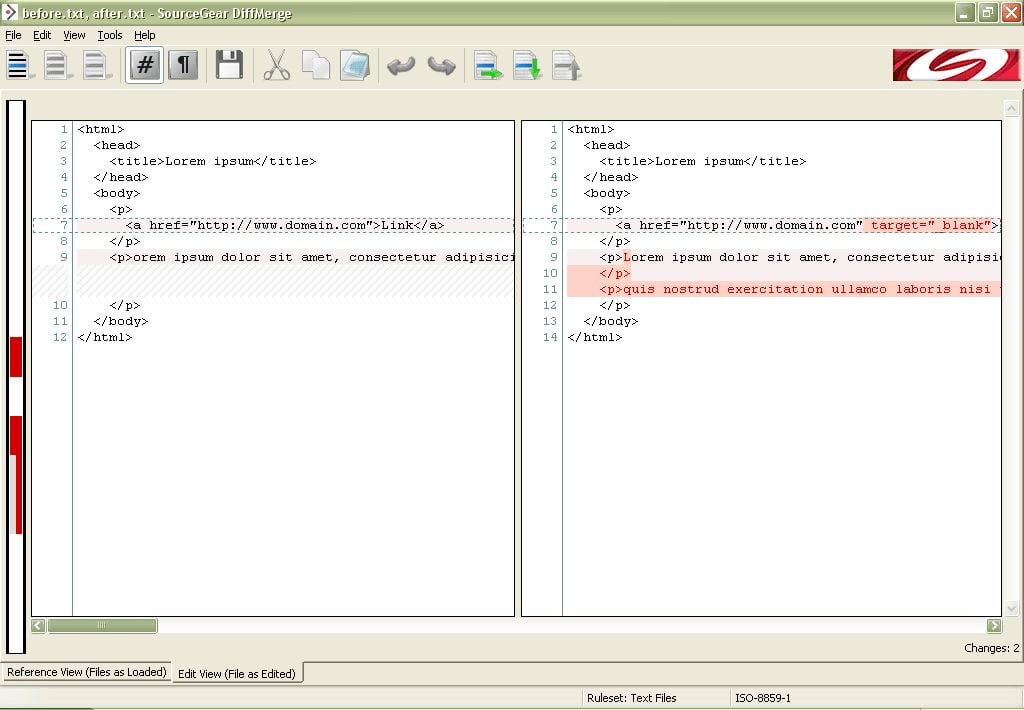Screen dimensions: 1024x710
Task: Click right pane line 11 quis nostrud text
Action: pos(800,289)
